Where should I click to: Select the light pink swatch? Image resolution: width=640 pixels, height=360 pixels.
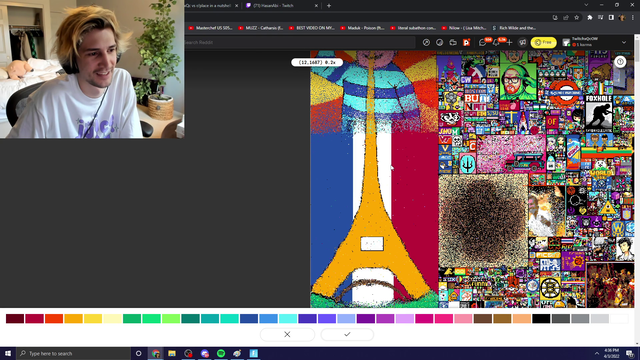click(x=463, y=318)
